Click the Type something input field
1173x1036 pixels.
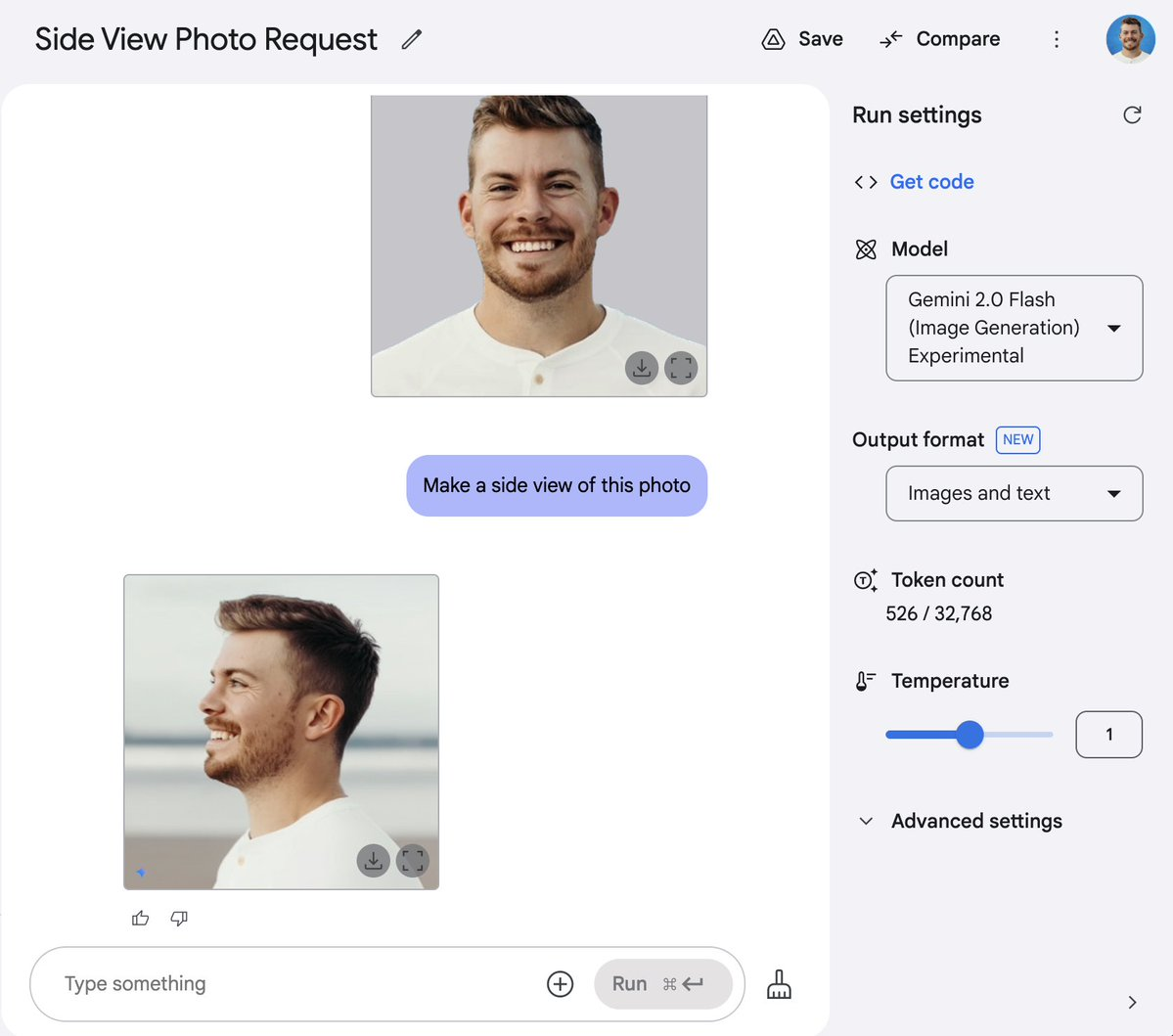click(x=299, y=984)
